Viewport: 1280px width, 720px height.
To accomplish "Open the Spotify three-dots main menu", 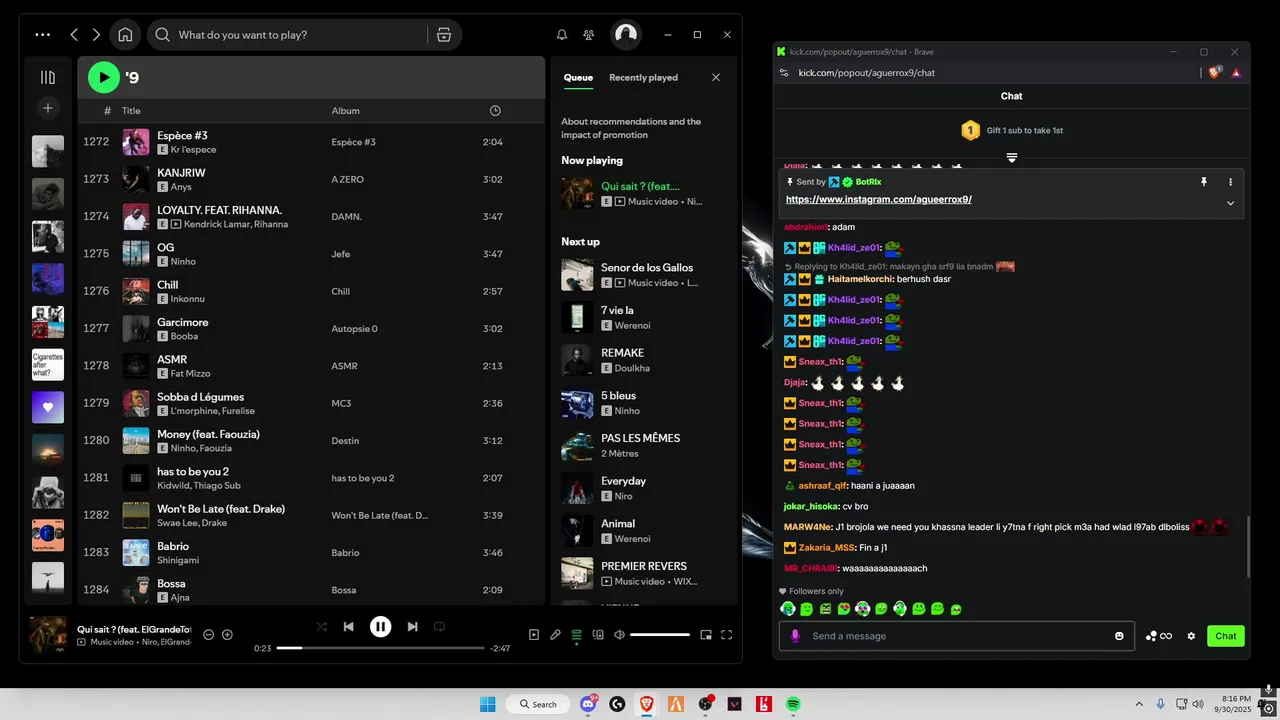I will pos(42,34).
